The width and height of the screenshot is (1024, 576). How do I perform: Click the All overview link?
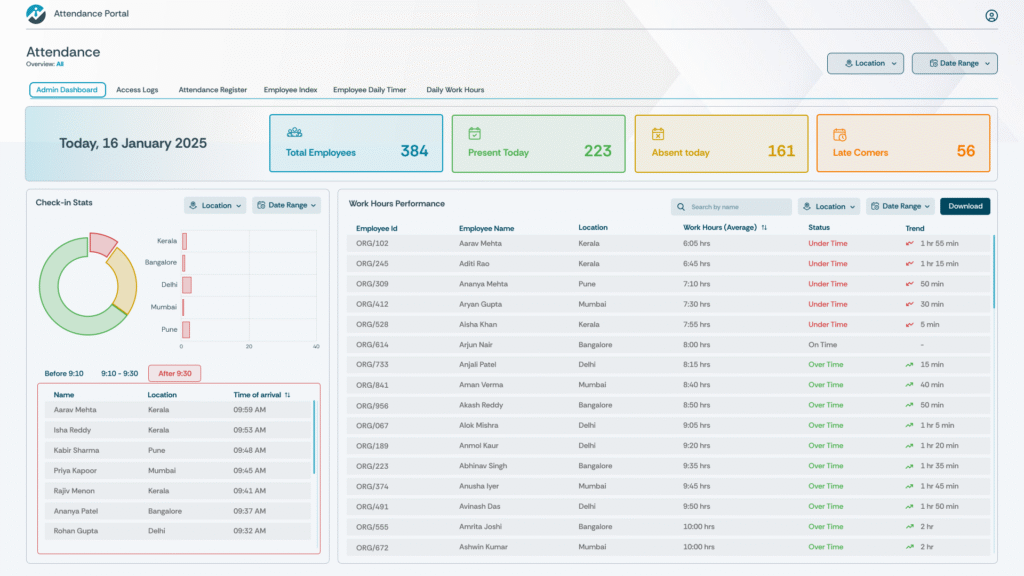tap(60, 64)
